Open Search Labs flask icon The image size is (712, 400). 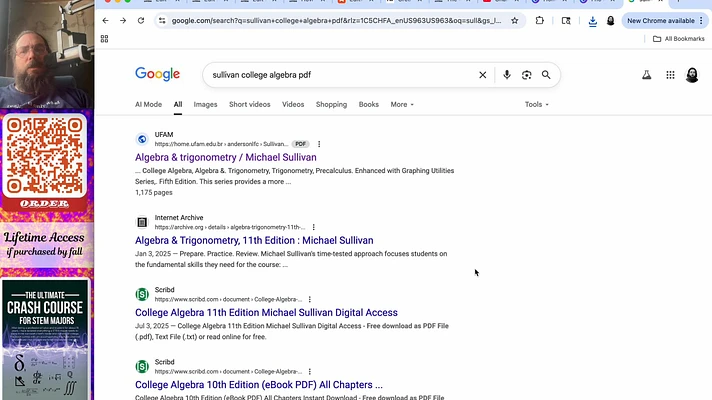[647, 75]
